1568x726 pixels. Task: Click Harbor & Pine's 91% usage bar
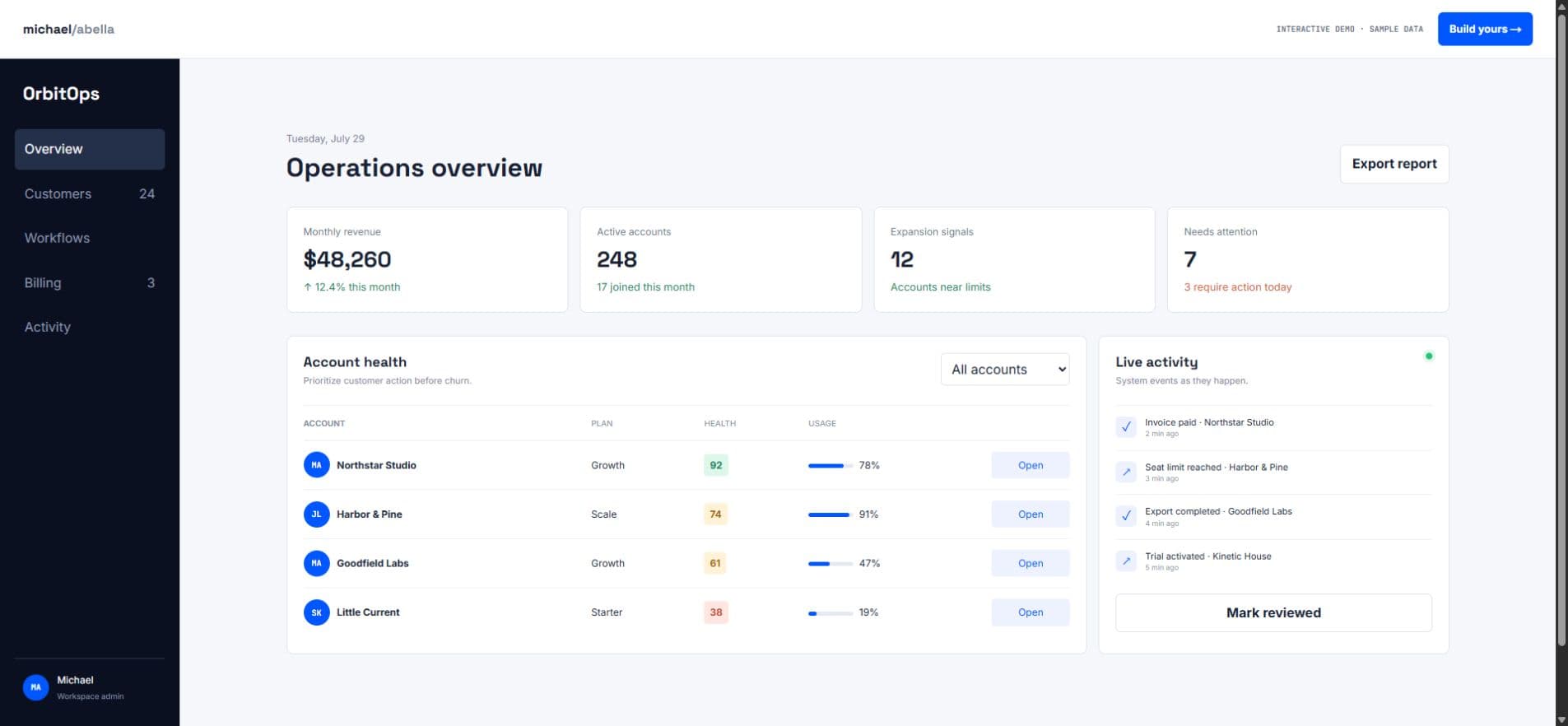click(x=831, y=514)
